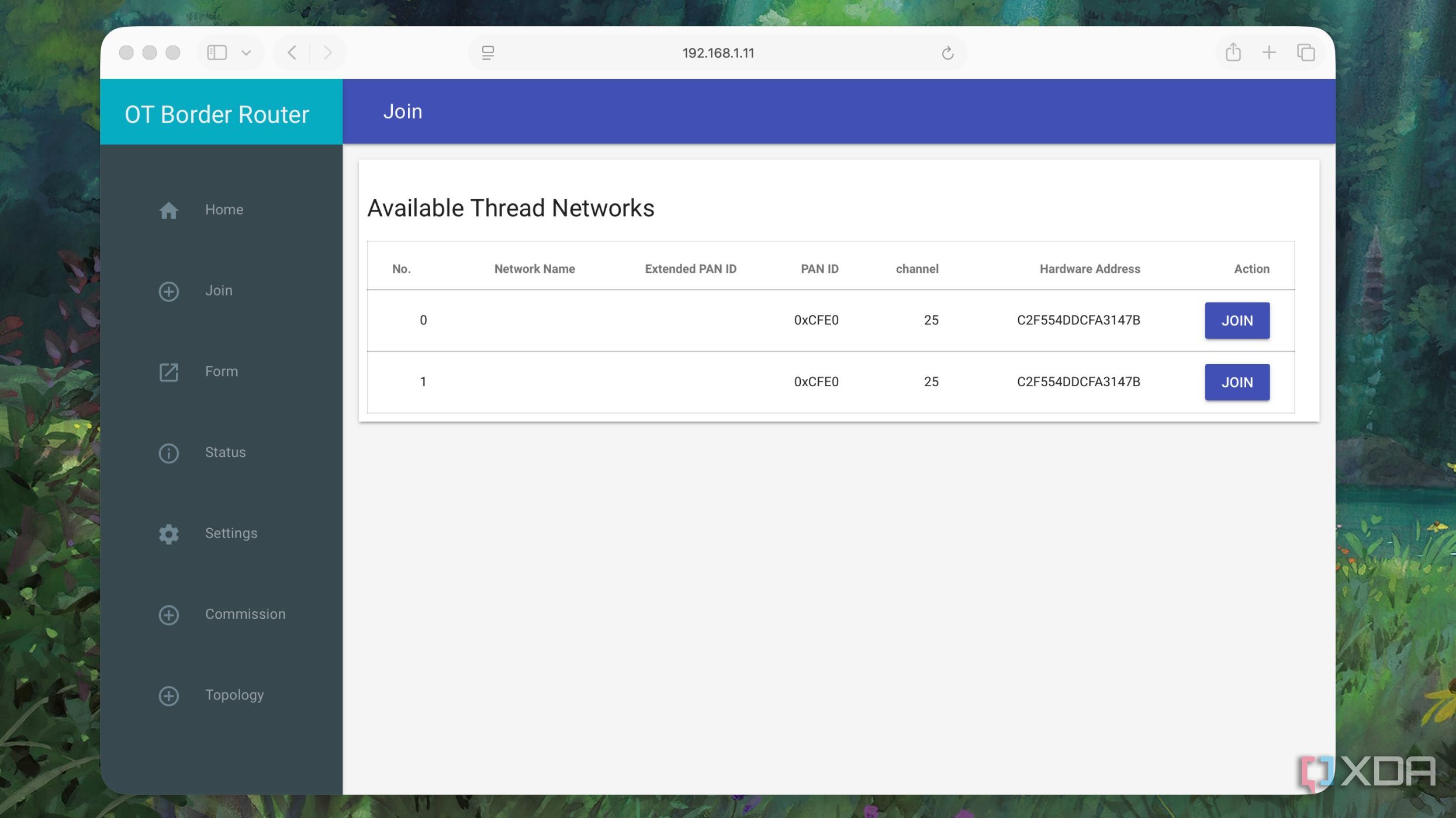Viewport: 1456px width, 818px height.
Task: Click the Available Thread Networks heading
Action: coord(510,208)
